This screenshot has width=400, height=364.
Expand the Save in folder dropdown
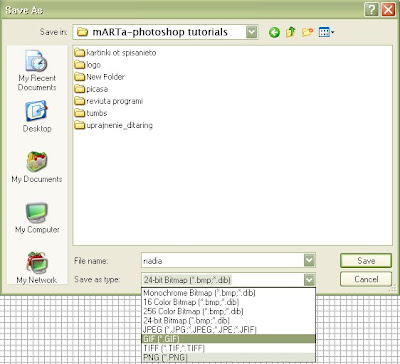tap(252, 32)
